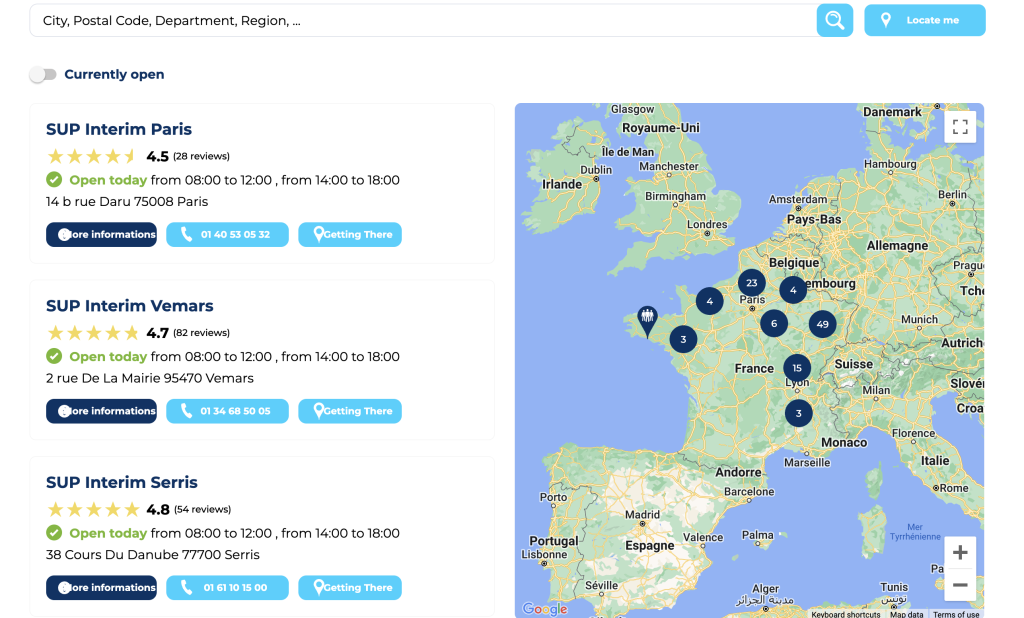
Task: Click the (54 reviews) text for Serris
Action: pyautogui.click(x=202, y=509)
